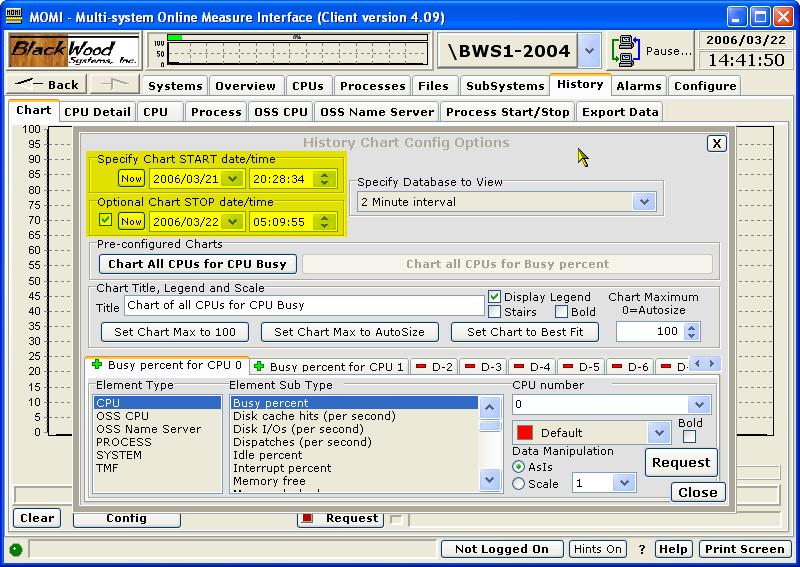Click the green plus on CPU 1 tab
The image size is (800, 567).
259,366
